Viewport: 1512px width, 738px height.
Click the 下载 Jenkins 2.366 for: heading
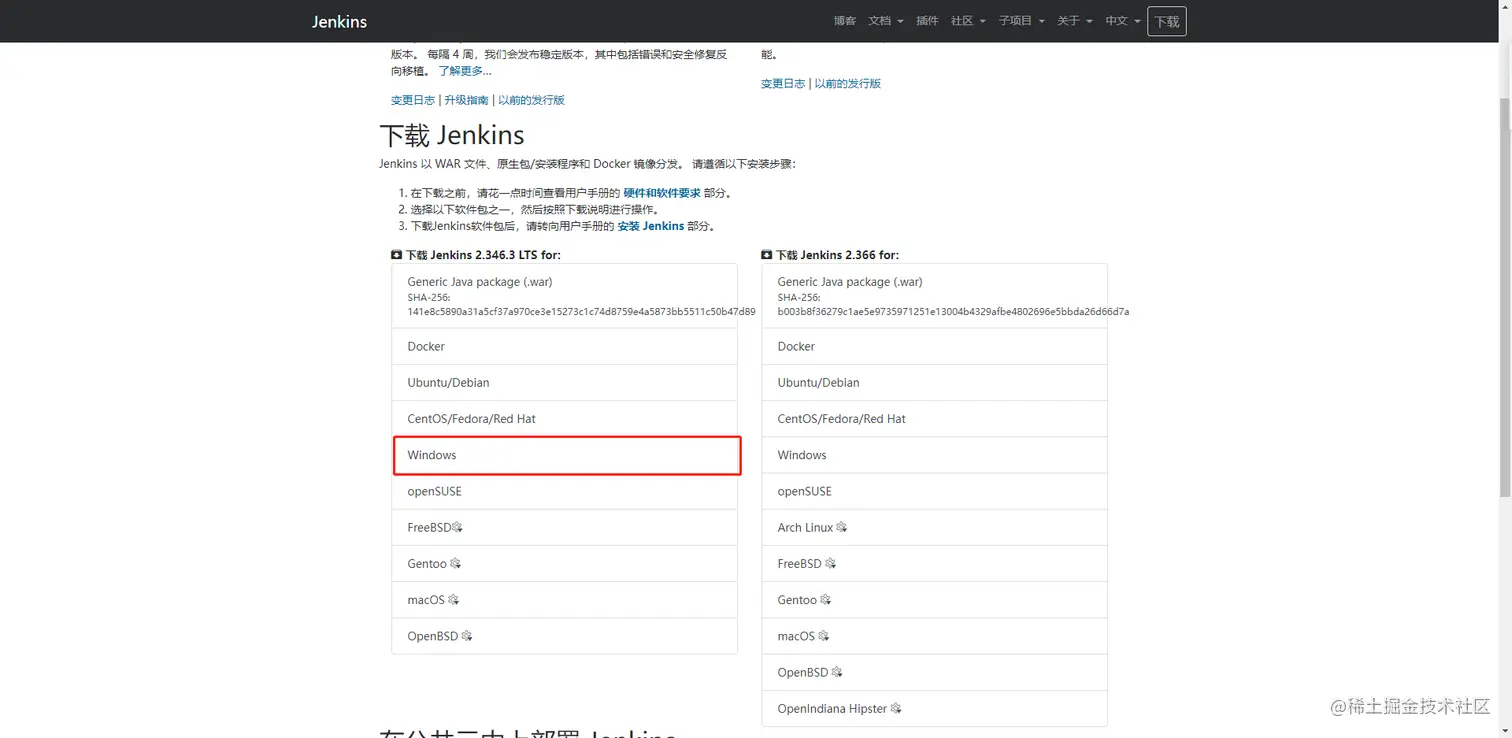click(x=830, y=255)
